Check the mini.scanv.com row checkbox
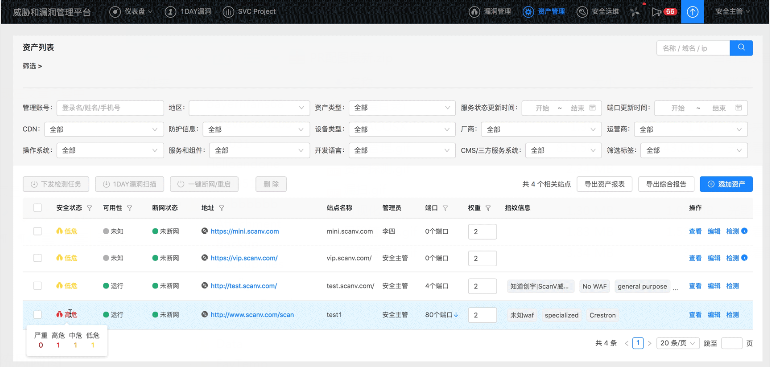The image size is (770, 367). tap(37, 231)
